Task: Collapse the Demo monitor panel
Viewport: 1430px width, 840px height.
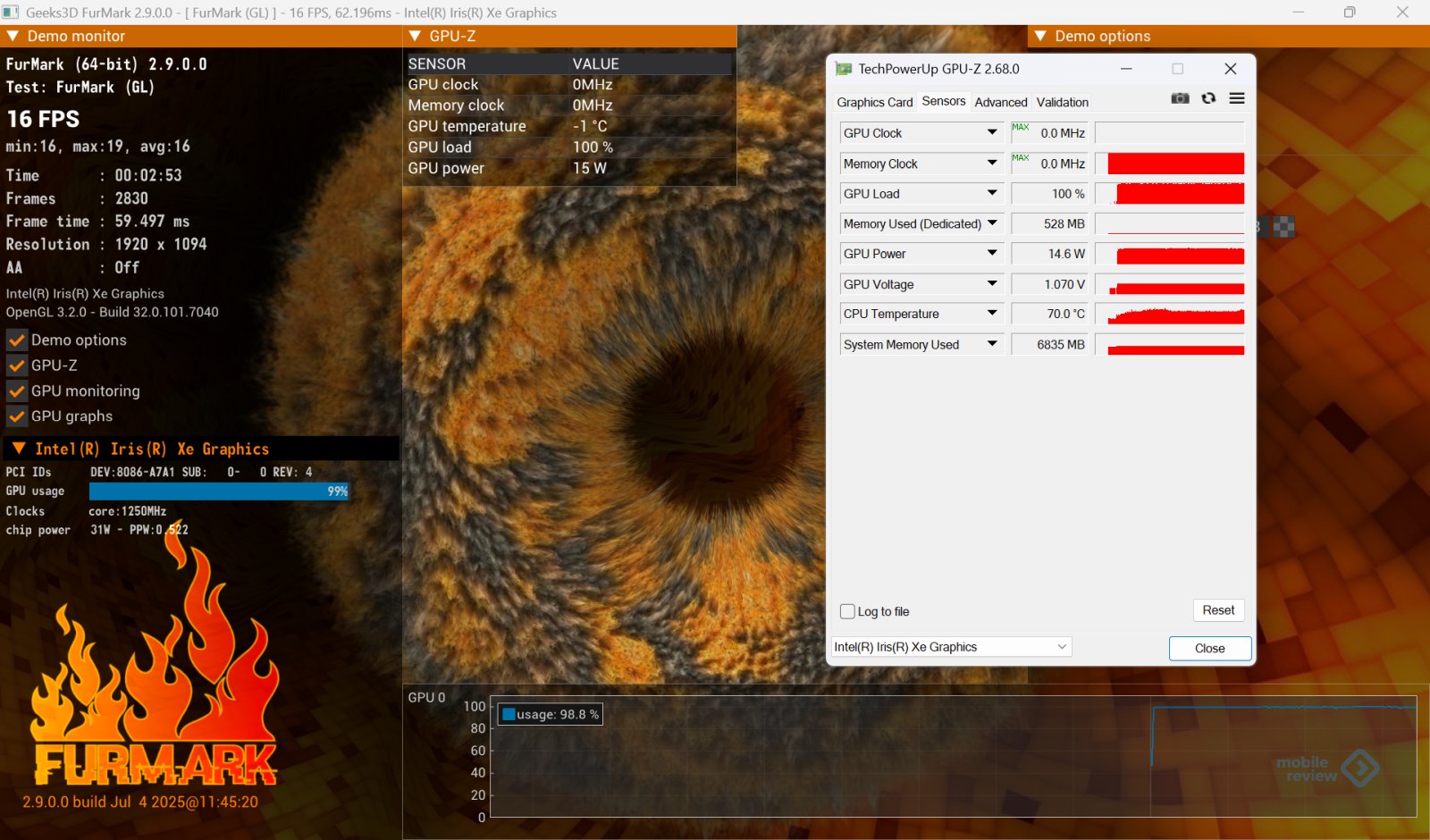Action: 13,36
